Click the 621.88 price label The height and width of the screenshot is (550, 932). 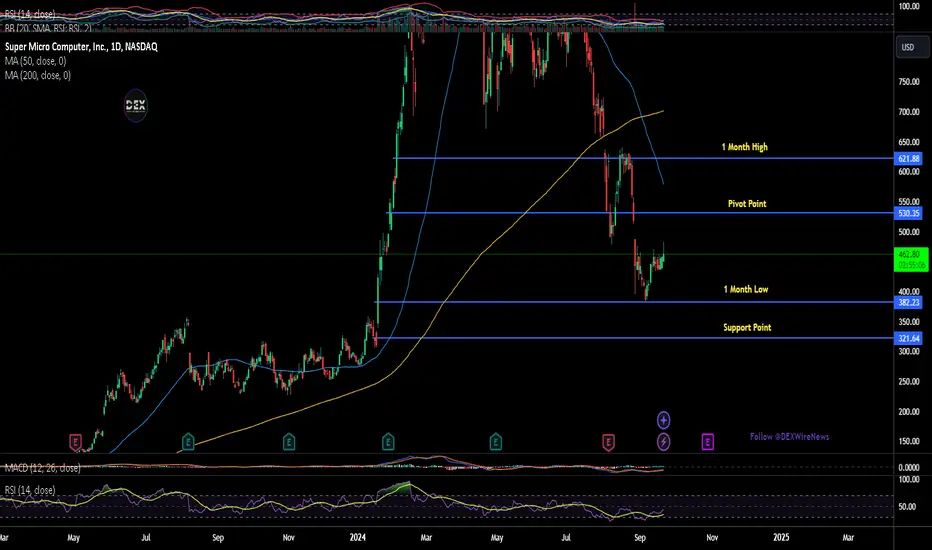click(x=908, y=158)
